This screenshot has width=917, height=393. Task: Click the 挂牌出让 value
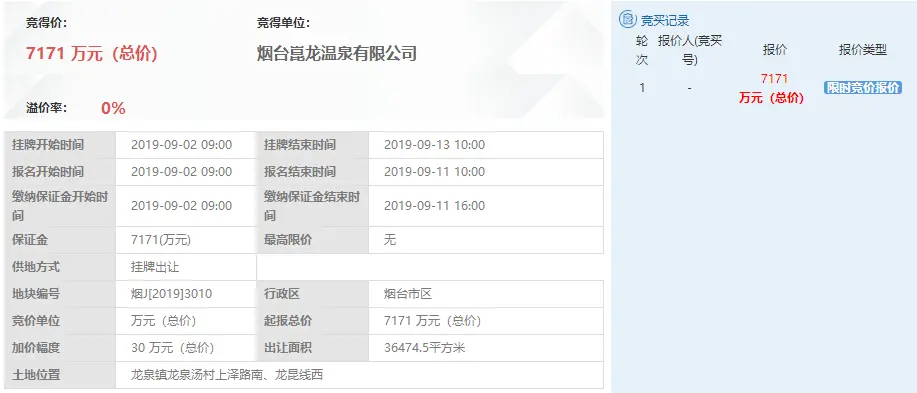[x=155, y=267]
